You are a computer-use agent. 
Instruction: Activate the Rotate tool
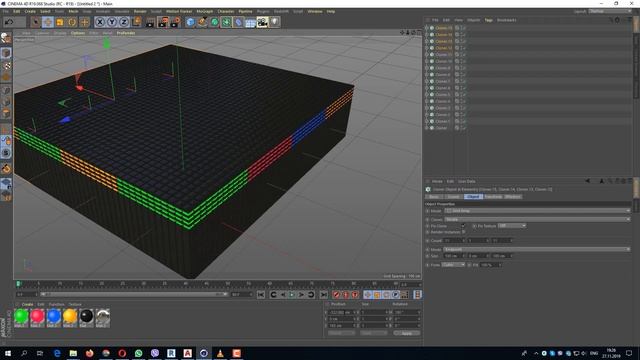[72, 22]
